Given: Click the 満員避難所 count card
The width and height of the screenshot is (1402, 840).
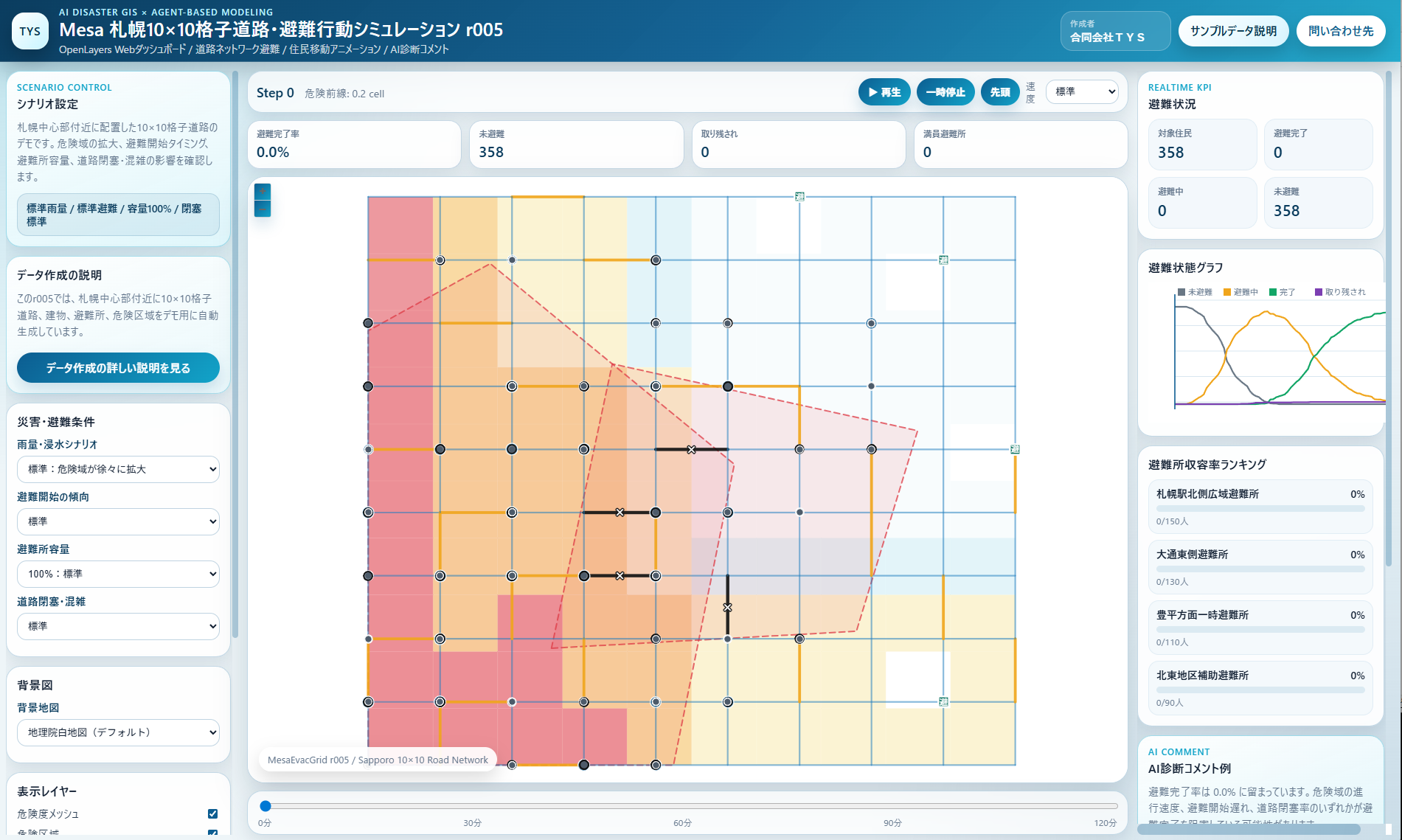Looking at the screenshot, I should pos(1021,144).
